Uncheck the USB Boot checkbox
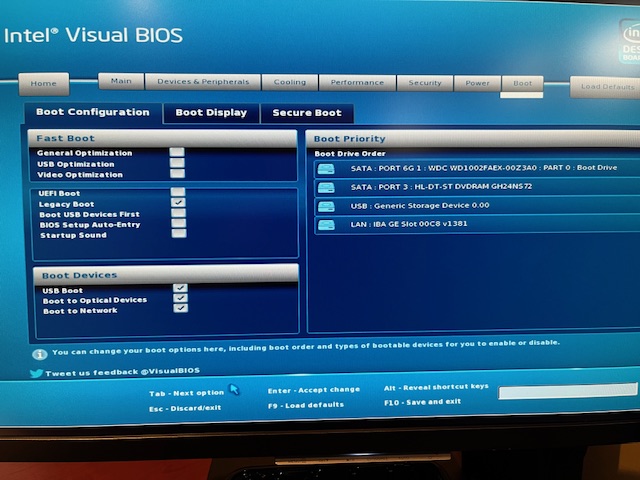 (x=180, y=288)
